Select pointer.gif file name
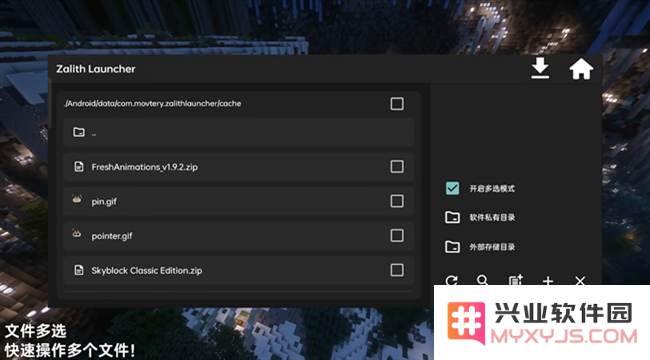This screenshot has height=360, width=650. click(112, 236)
